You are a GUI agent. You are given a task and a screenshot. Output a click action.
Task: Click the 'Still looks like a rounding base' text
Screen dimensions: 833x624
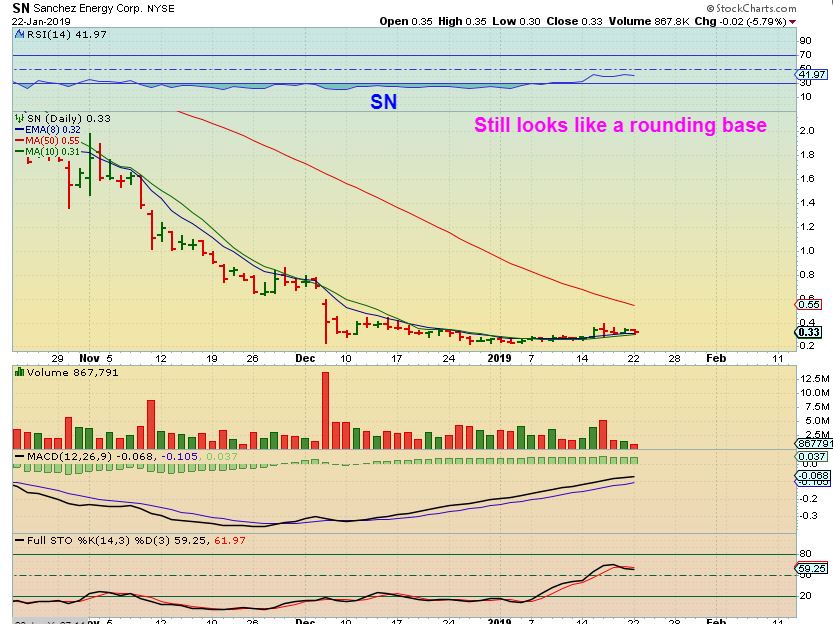click(620, 125)
